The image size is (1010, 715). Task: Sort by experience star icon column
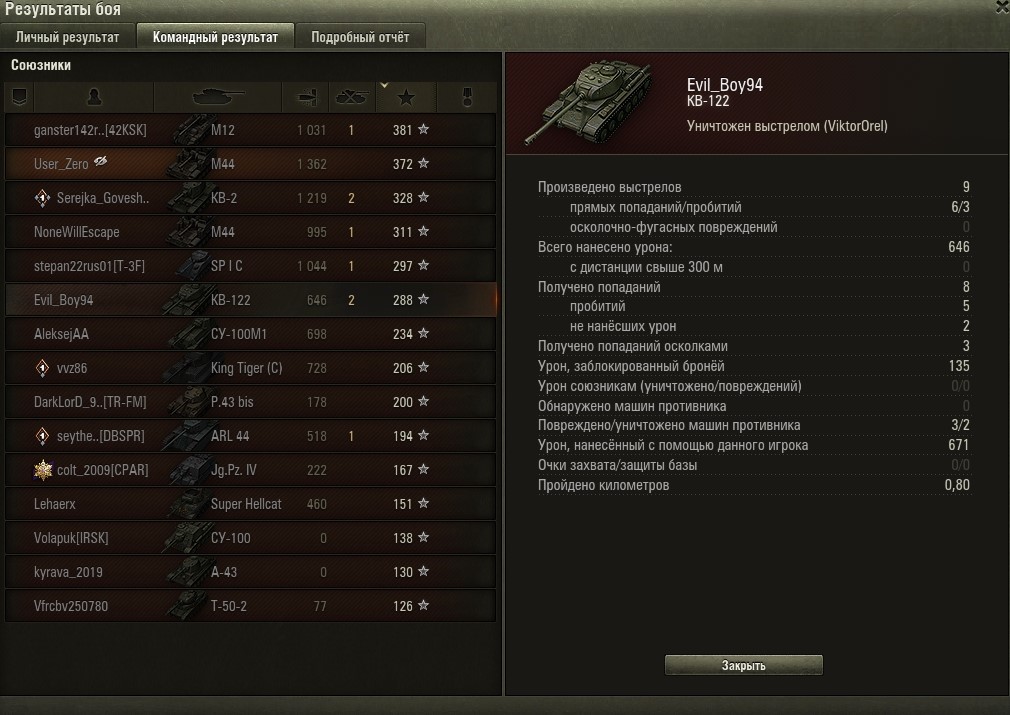406,98
